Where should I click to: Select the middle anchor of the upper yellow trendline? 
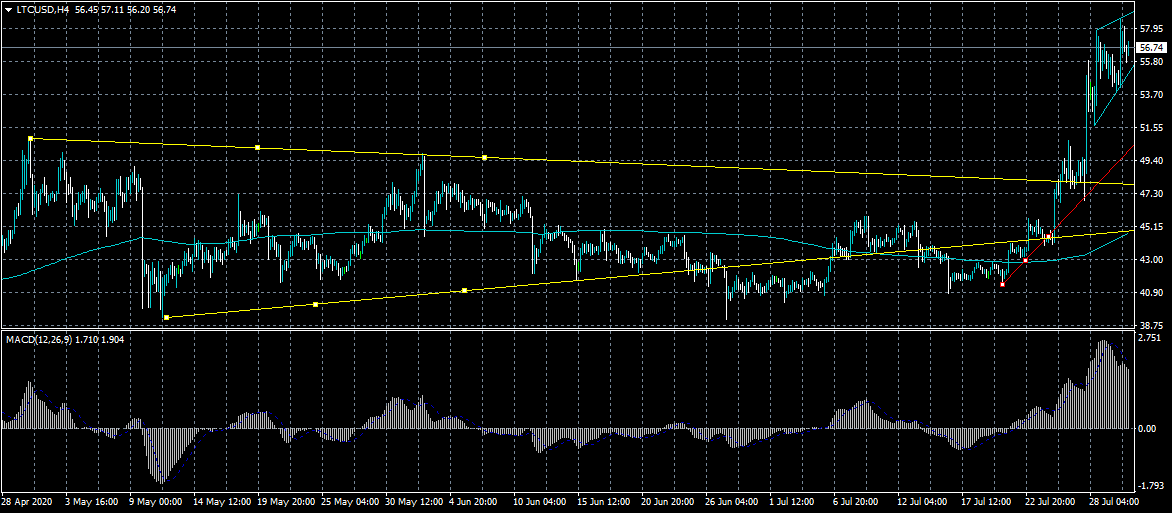point(258,147)
